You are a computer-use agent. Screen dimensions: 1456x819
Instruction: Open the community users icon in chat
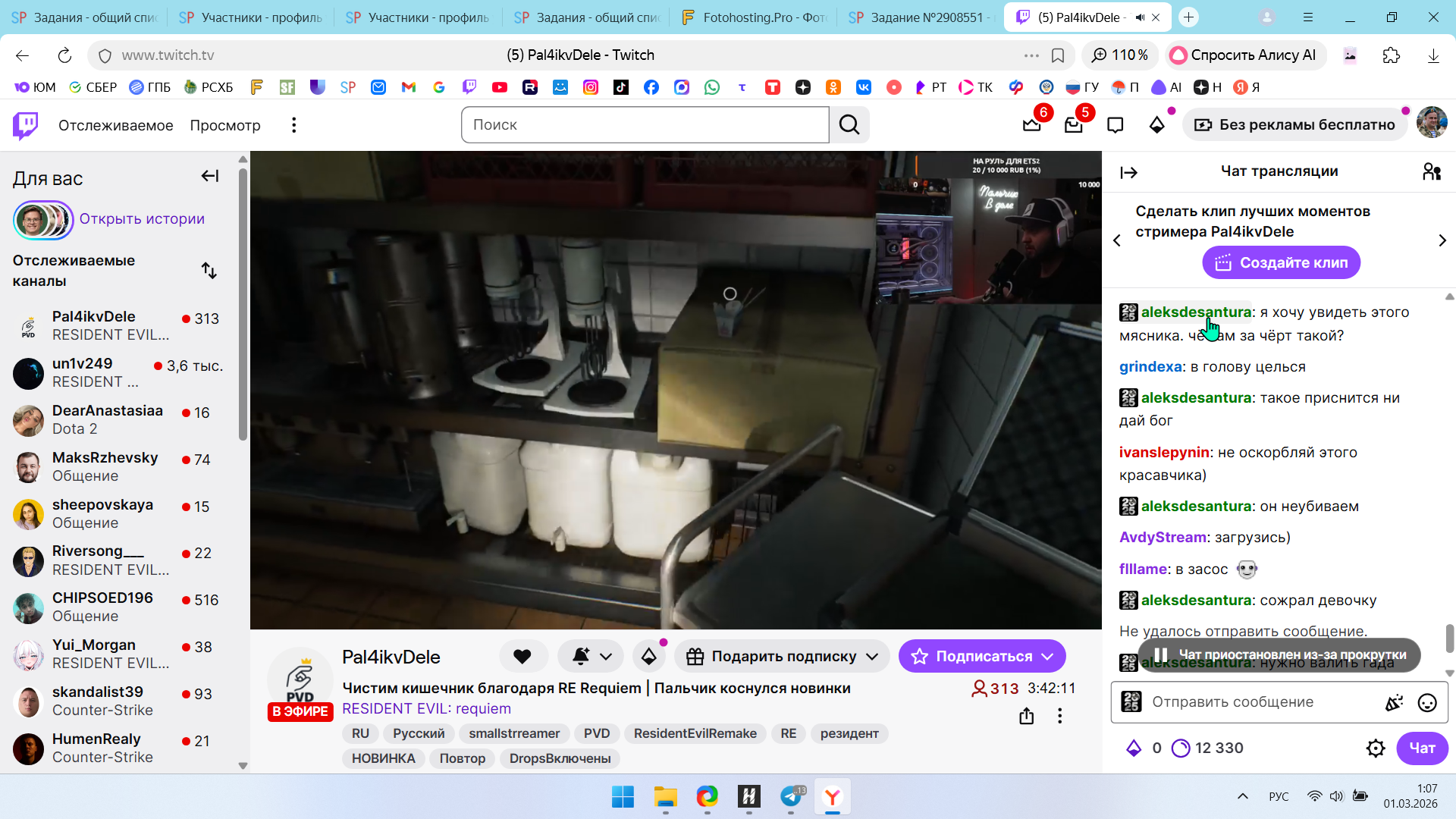1431,172
